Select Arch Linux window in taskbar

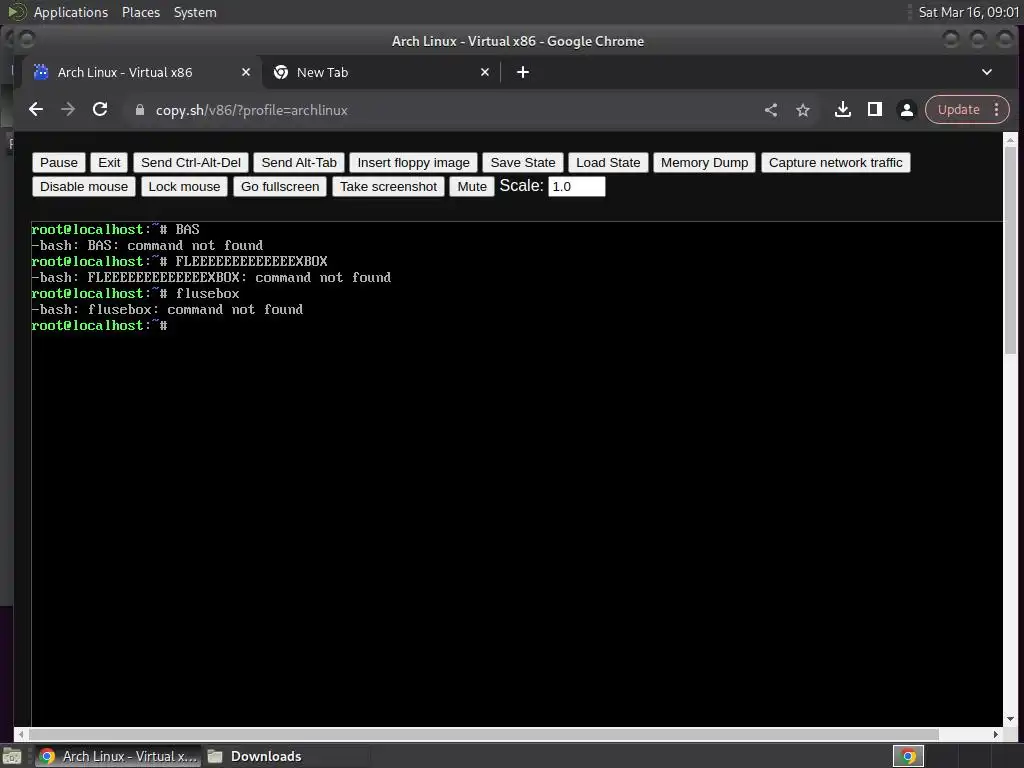pyautogui.click(x=118, y=756)
